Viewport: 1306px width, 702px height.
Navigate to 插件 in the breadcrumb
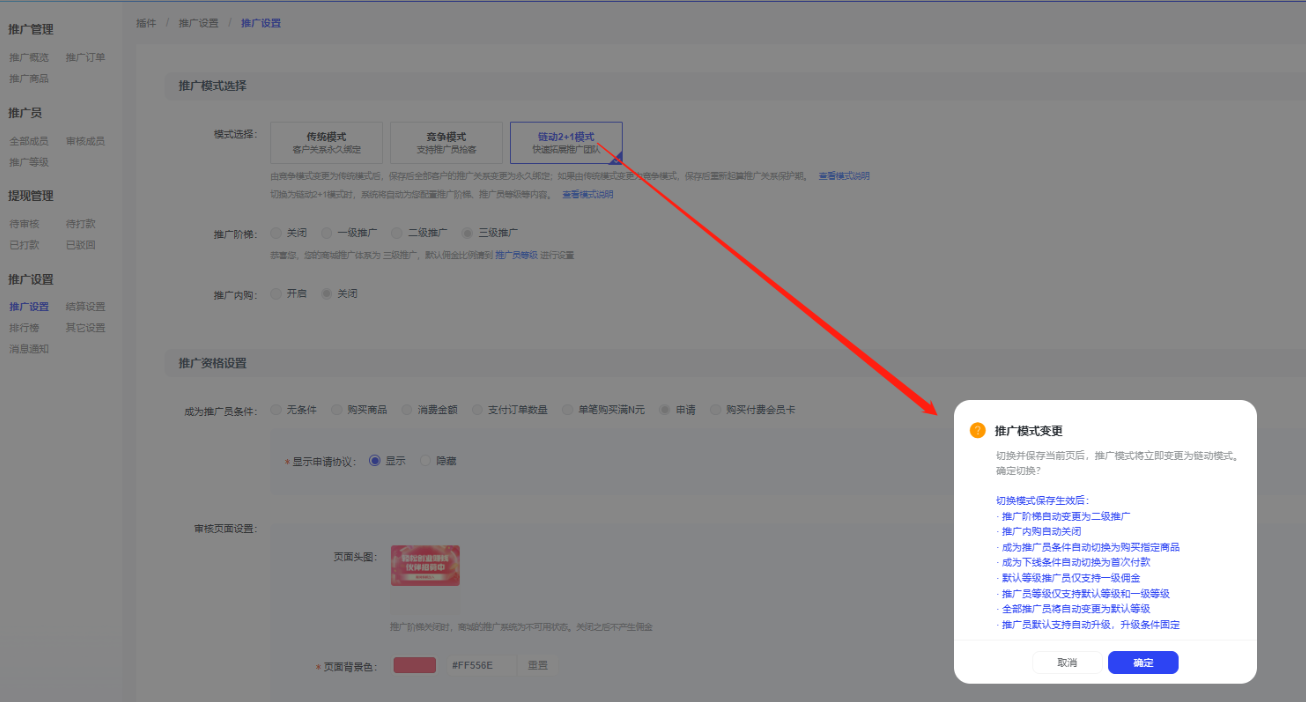point(146,23)
